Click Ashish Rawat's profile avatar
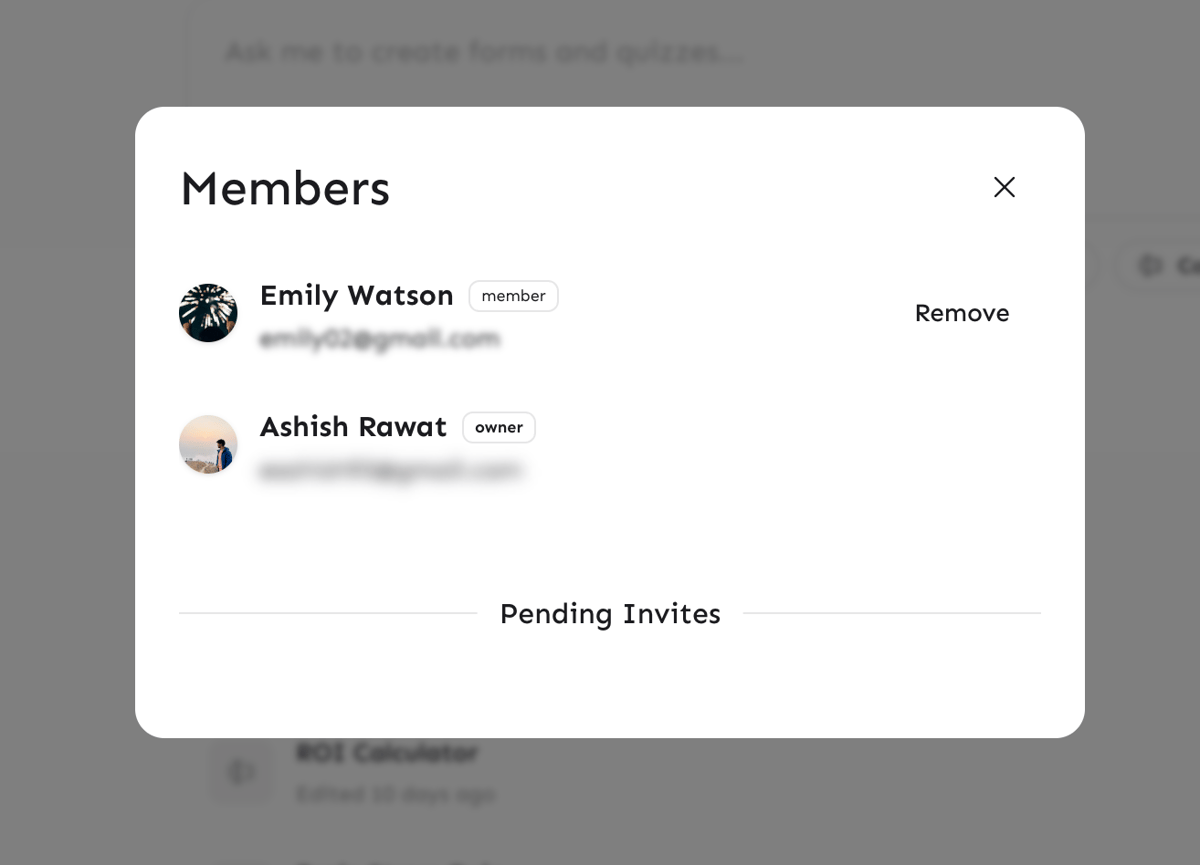 (x=208, y=444)
